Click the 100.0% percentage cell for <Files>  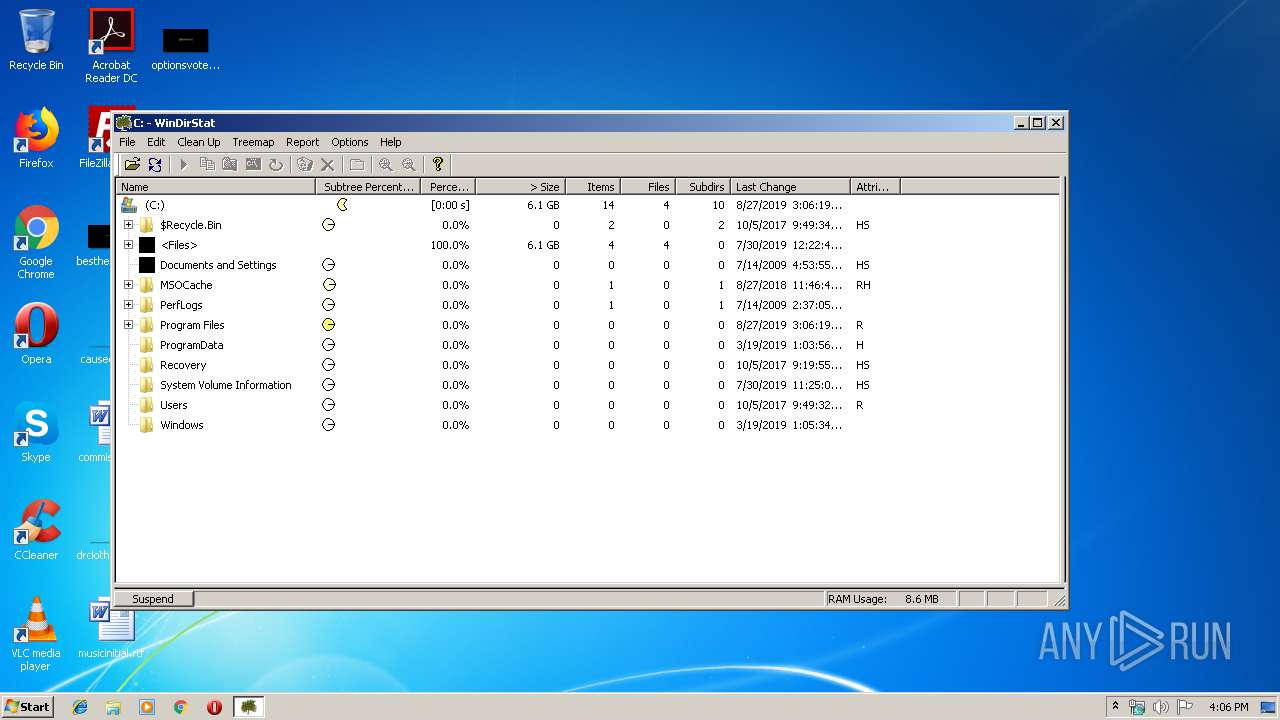coord(449,245)
